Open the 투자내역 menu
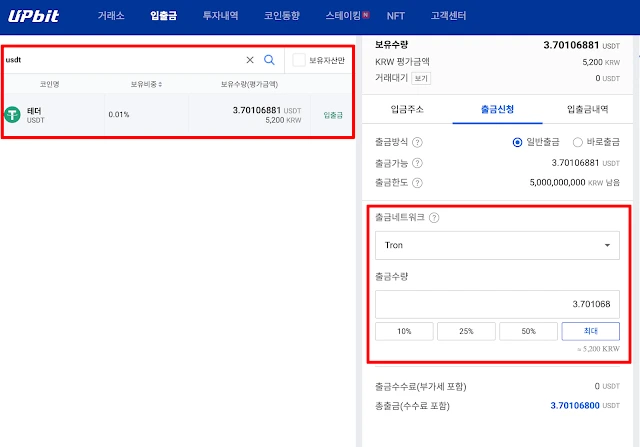This screenshot has height=447, width=640. pos(220,16)
